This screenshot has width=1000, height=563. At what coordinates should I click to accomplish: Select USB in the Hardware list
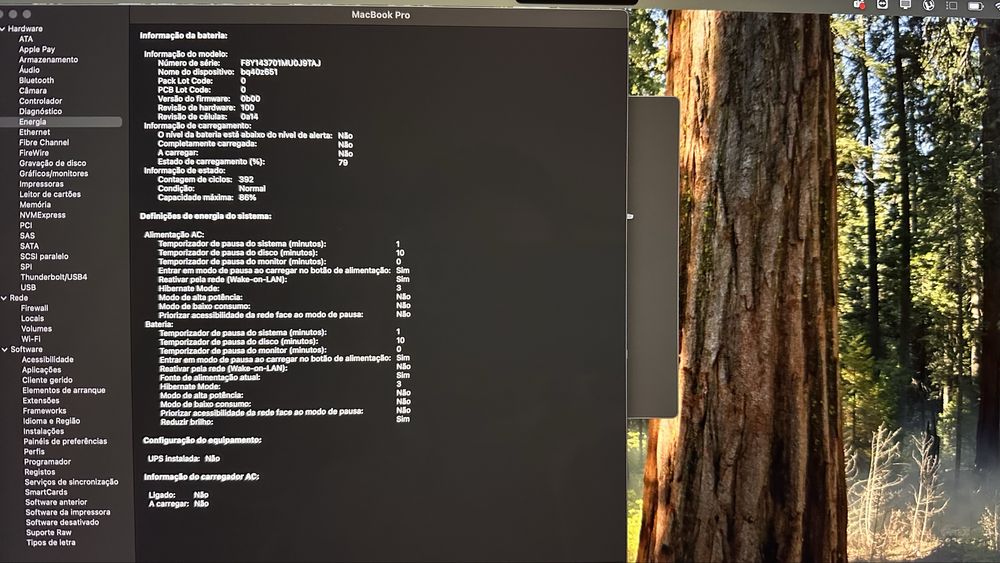pos(28,288)
